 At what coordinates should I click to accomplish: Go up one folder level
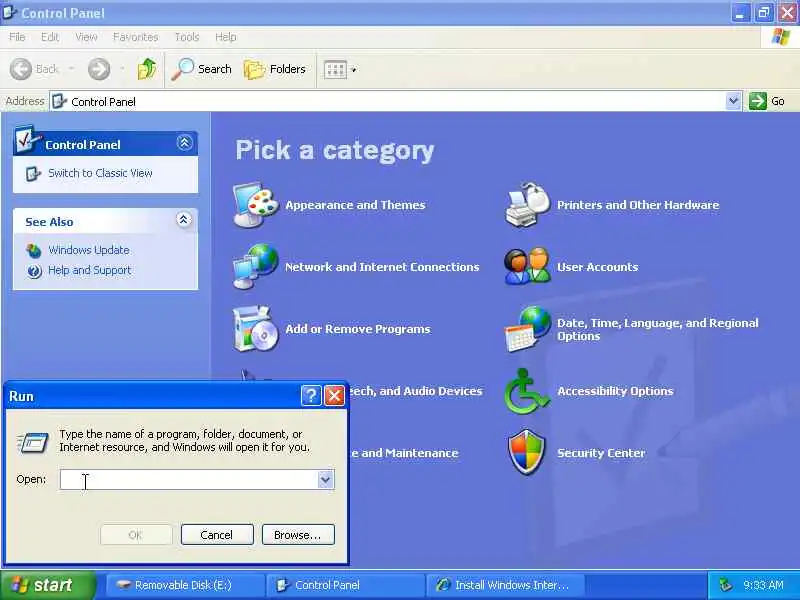[147, 69]
